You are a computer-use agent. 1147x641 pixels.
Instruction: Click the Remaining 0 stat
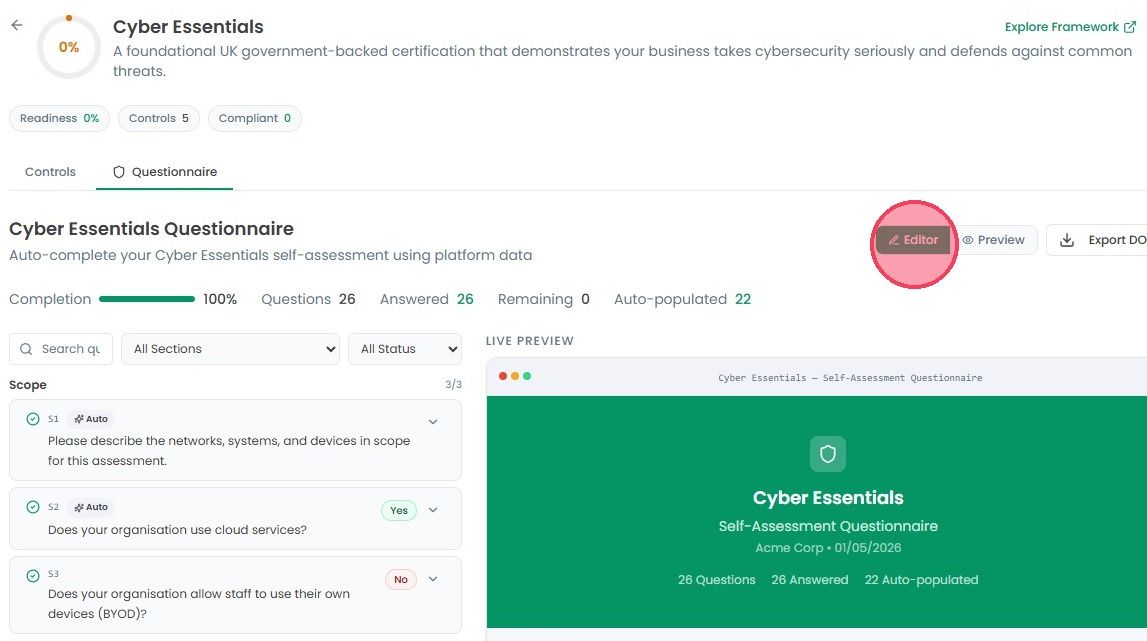click(544, 299)
